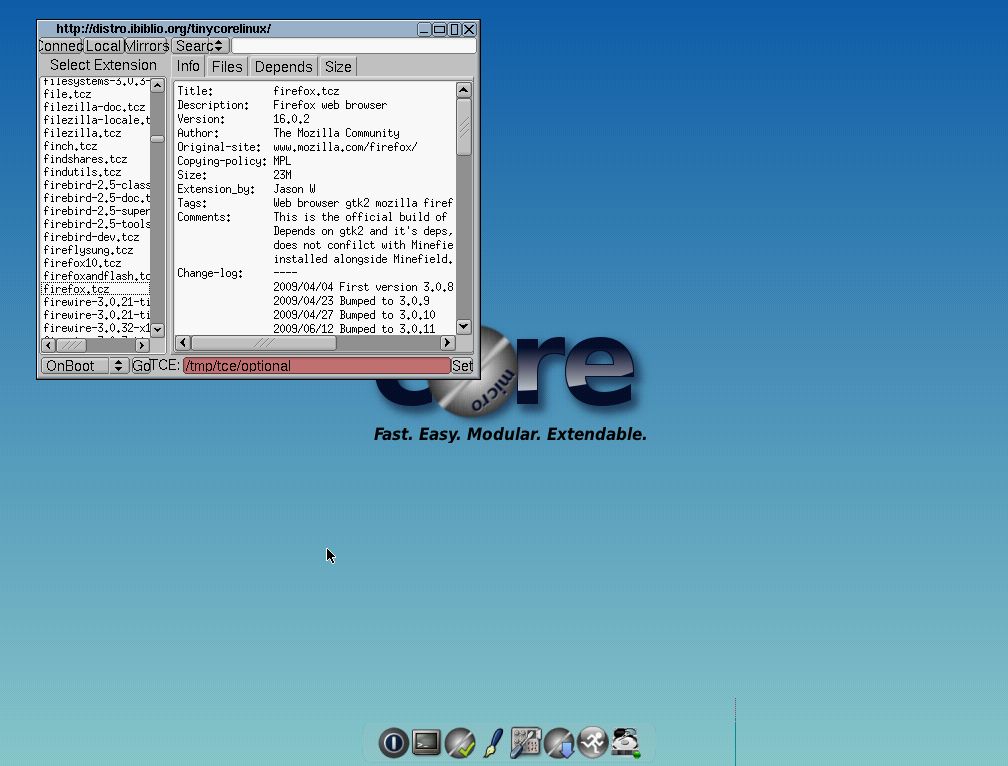This screenshot has width=1008, height=766.
Task: Select filezilla-doc.tcz in the extension list
Action: pyautogui.click(x=96, y=107)
